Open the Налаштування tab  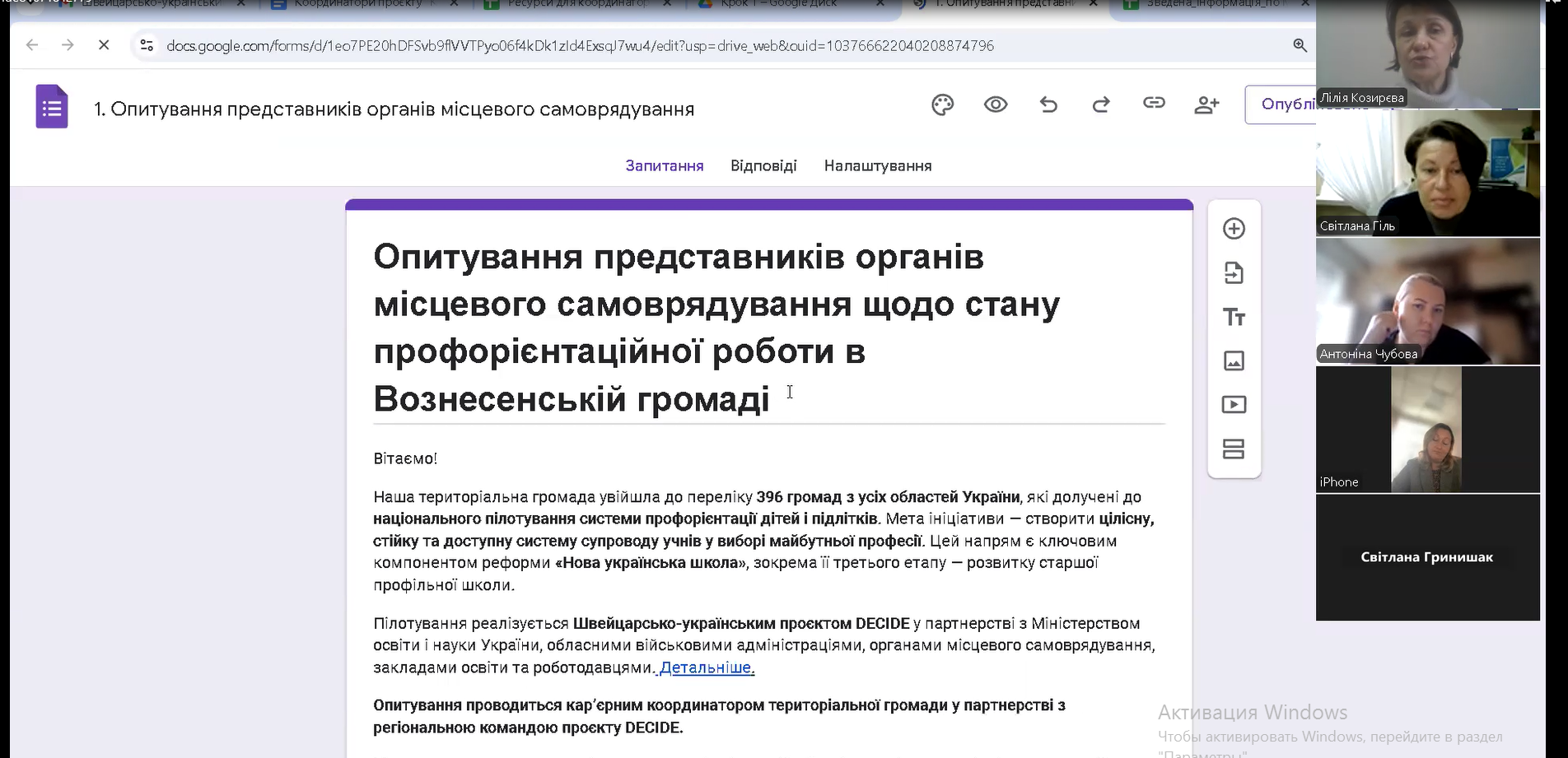pyautogui.click(x=878, y=165)
